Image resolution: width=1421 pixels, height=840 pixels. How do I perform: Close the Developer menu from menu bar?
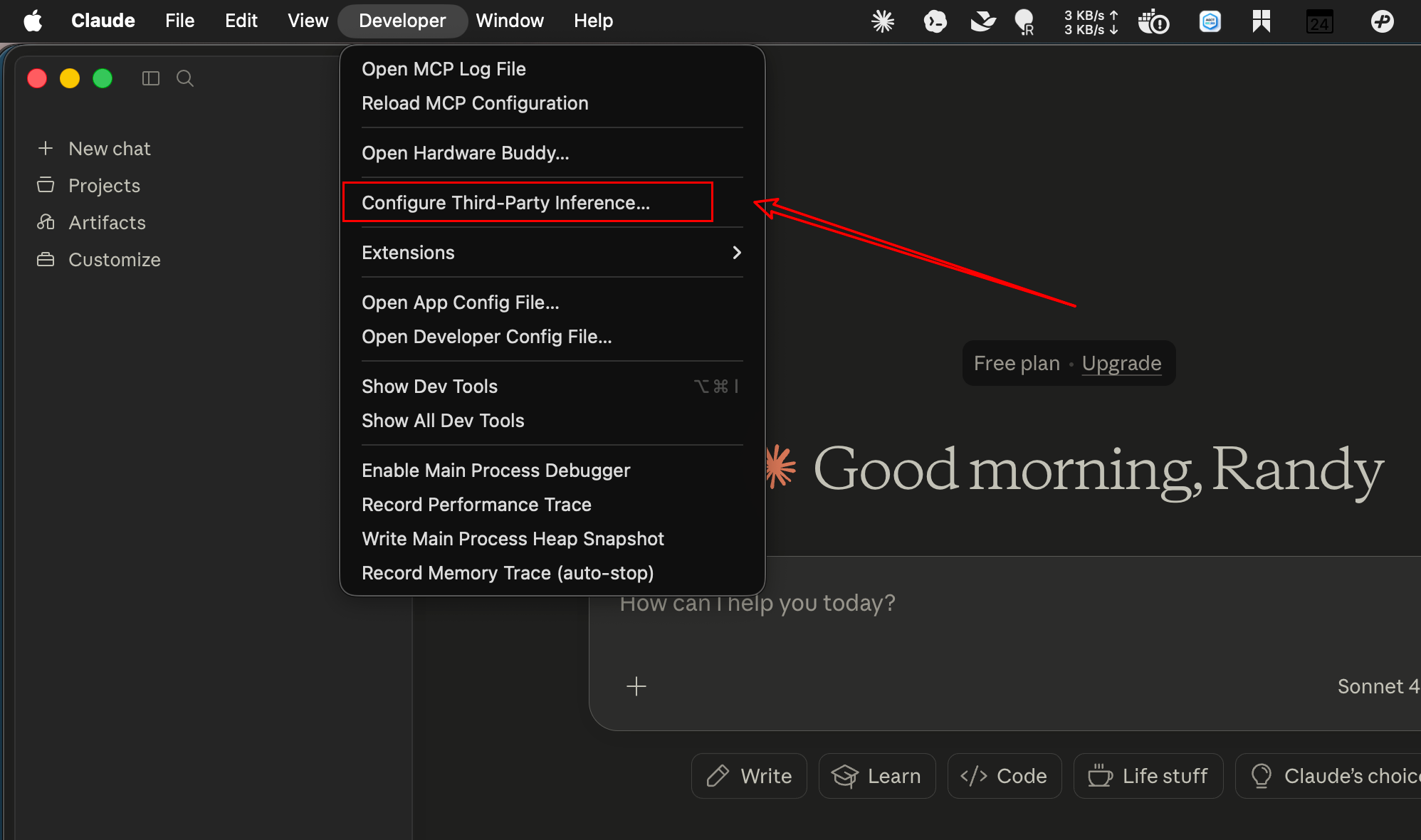click(402, 21)
